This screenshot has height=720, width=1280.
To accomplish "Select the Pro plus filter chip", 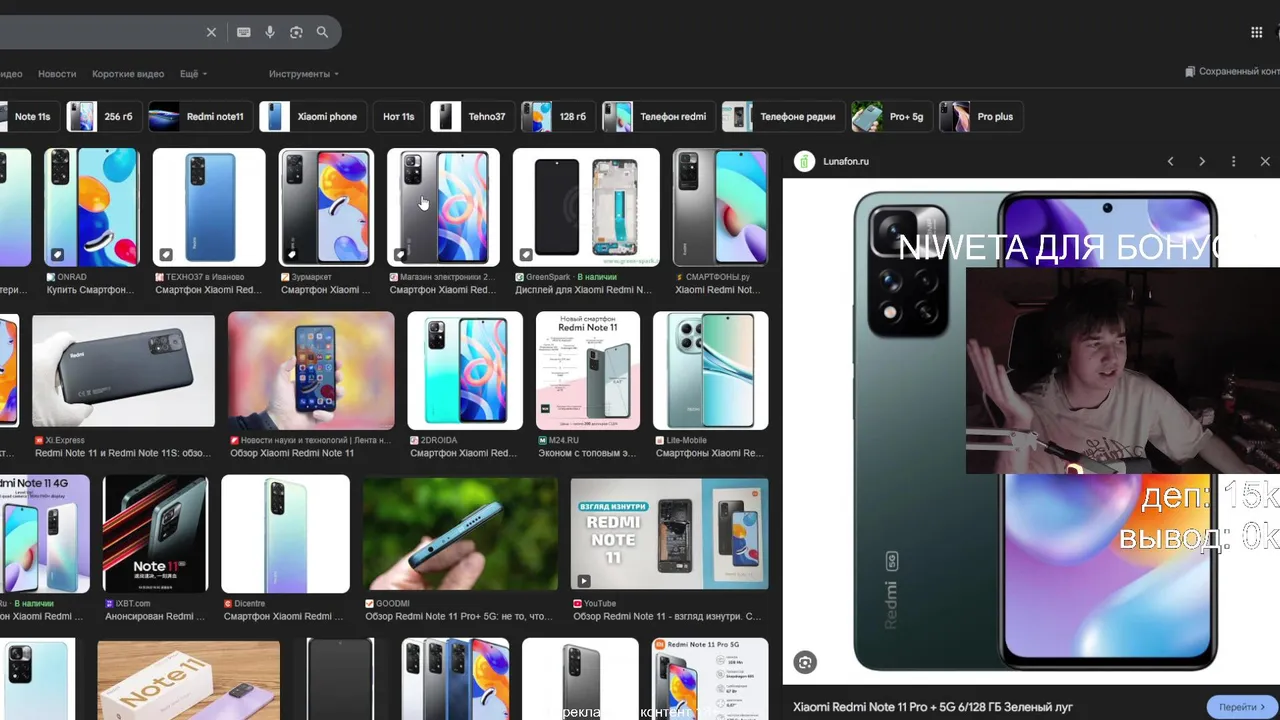I will (x=981, y=116).
